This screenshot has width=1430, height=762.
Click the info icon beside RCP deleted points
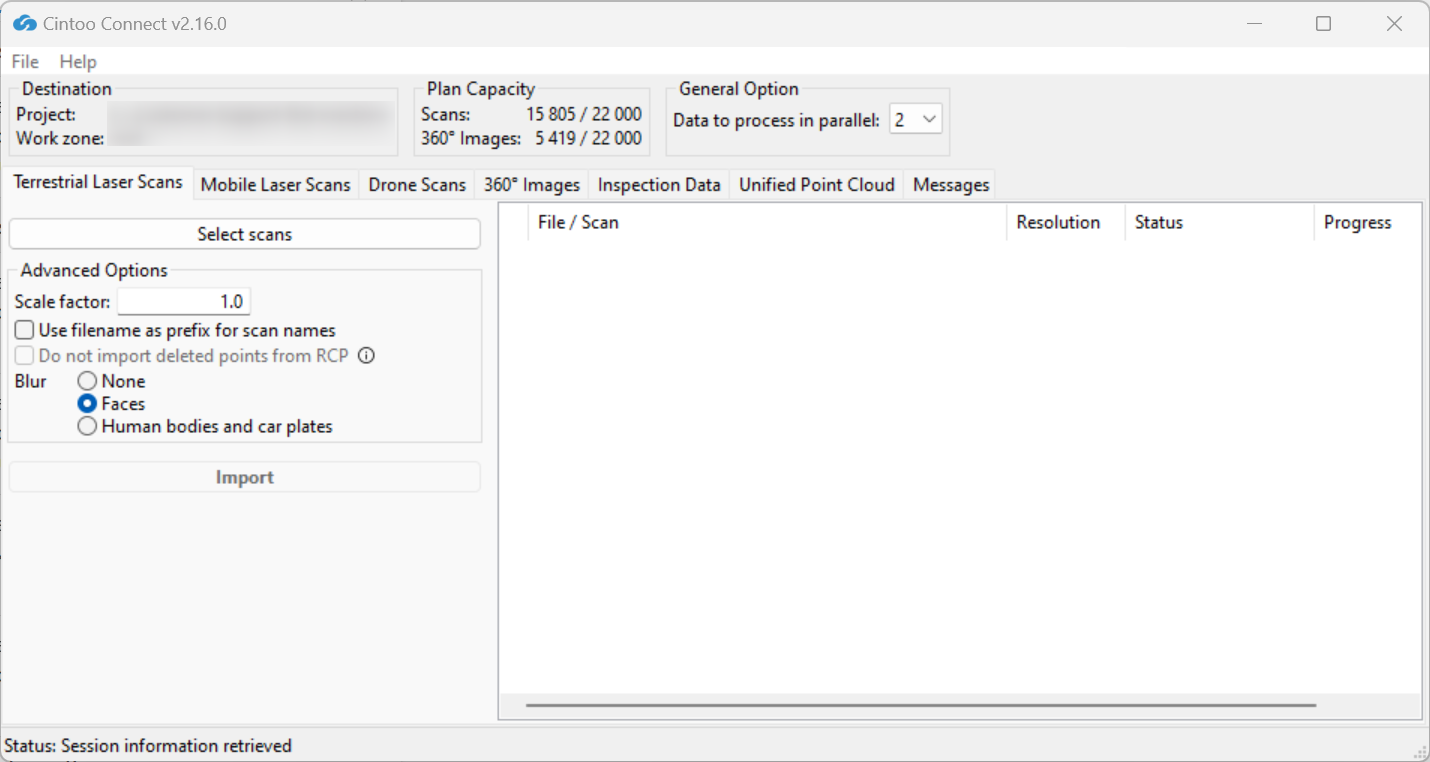click(x=366, y=356)
